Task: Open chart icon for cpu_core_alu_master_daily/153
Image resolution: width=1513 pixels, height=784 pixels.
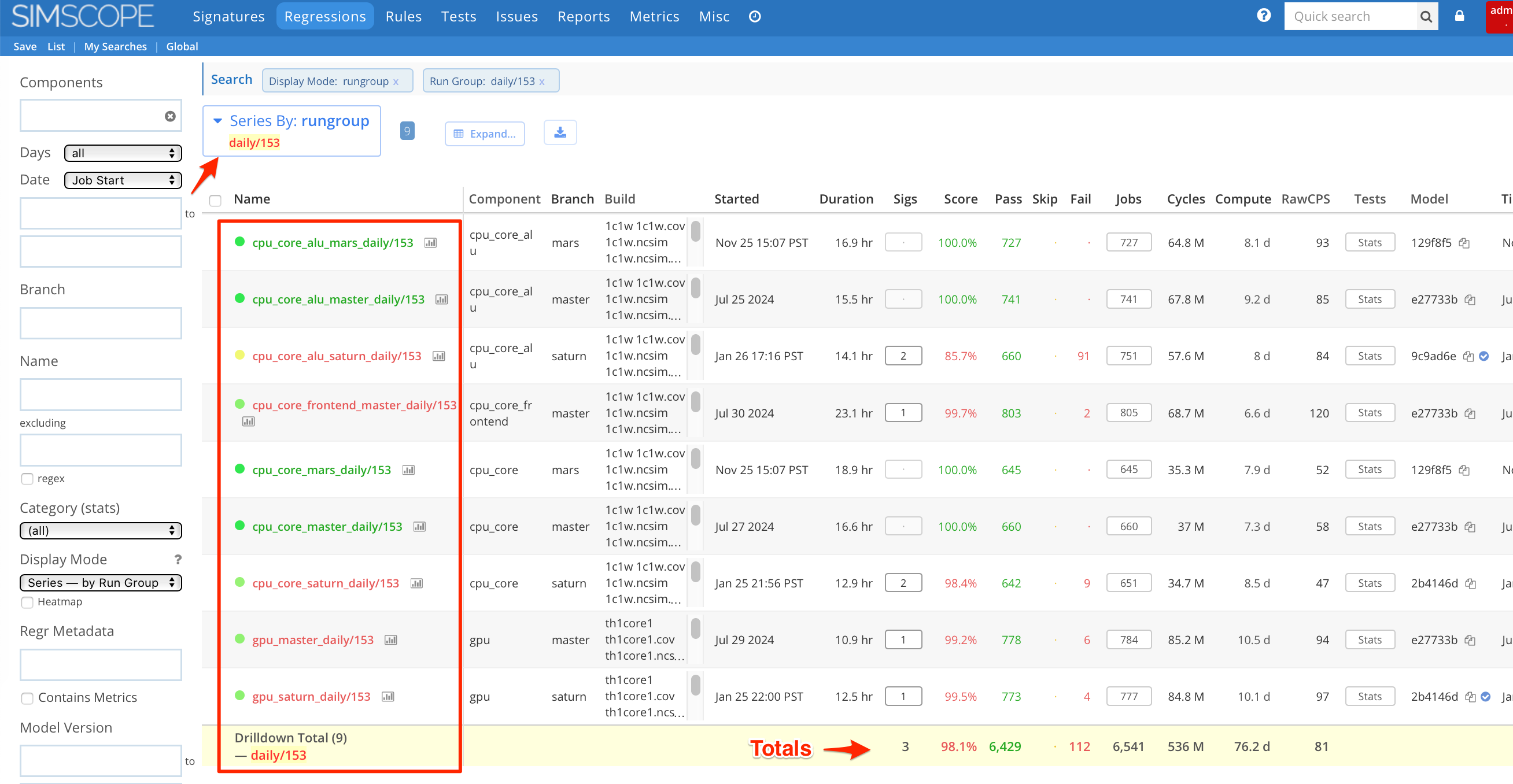Action: click(x=442, y=299)
